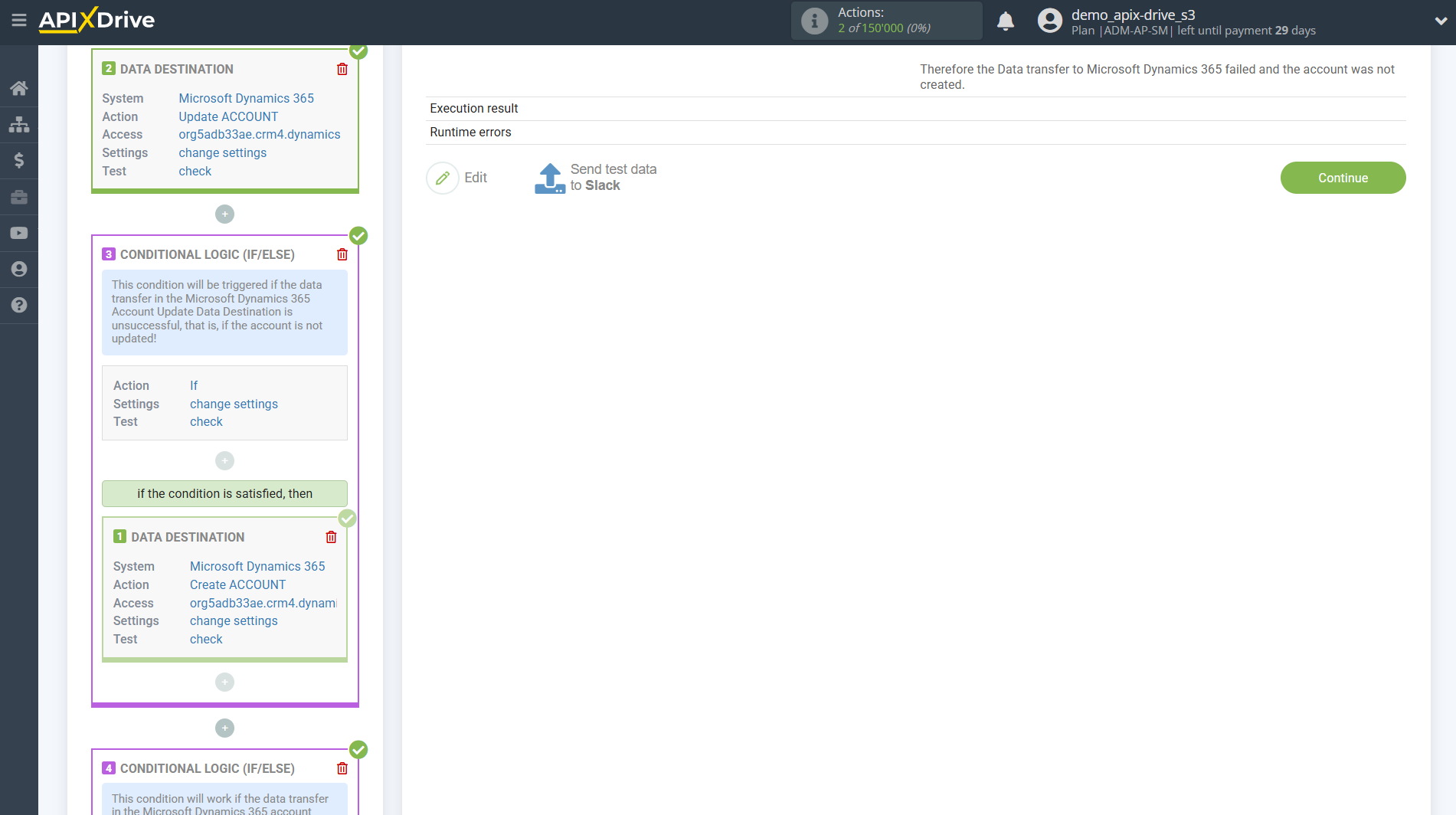The width and height of the screenshot is (1456, 815).
Task: Delete nested Data Destination step 1
Action: tap(331, 537)
